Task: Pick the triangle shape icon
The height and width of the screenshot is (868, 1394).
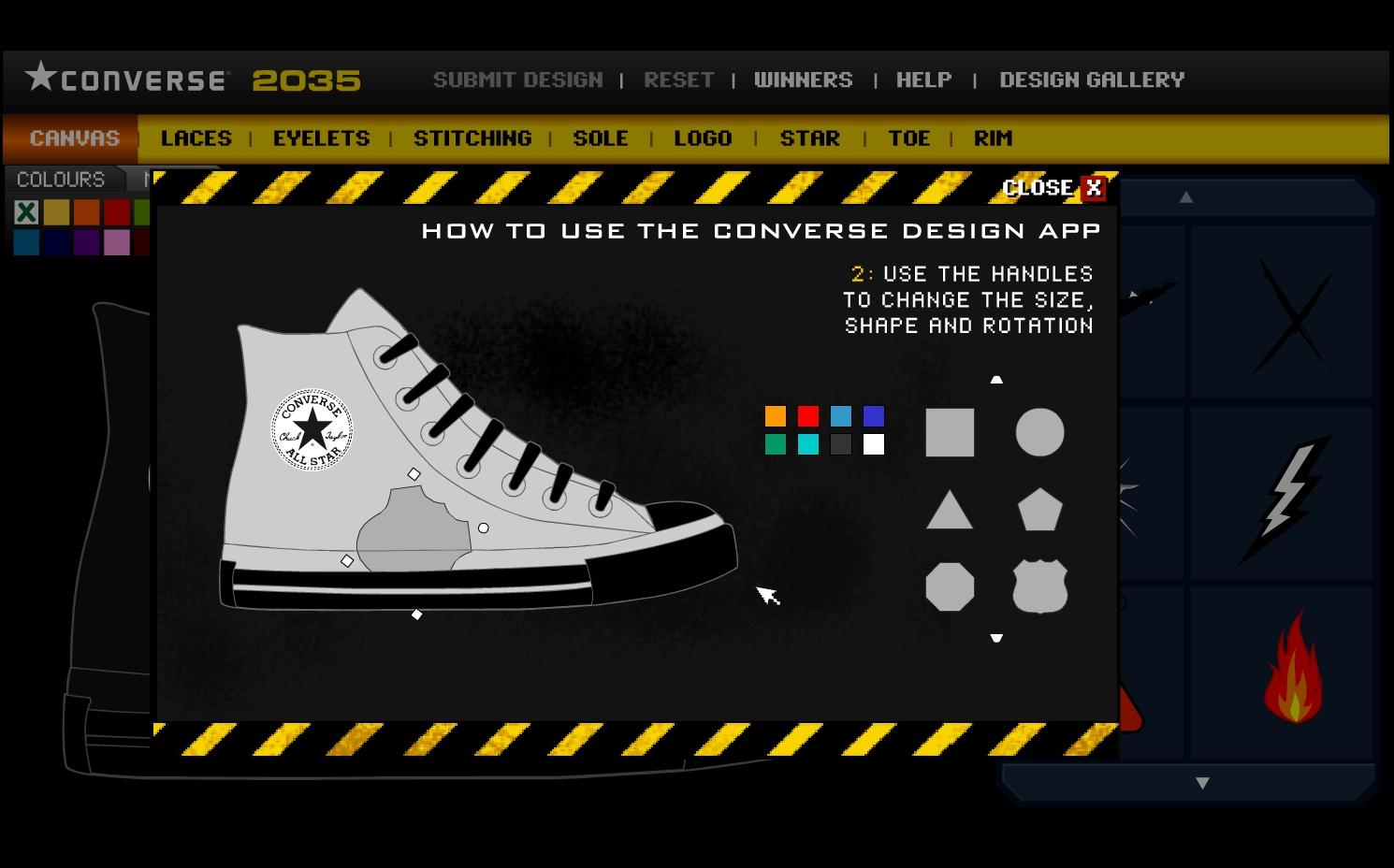Action: click(x=949, y=512)
